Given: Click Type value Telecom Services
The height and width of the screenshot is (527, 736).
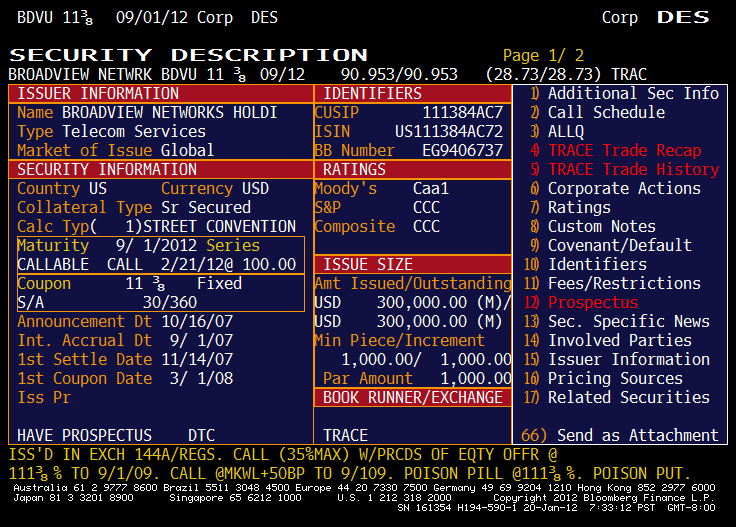Looking at the screenshot, I should 134,131.
